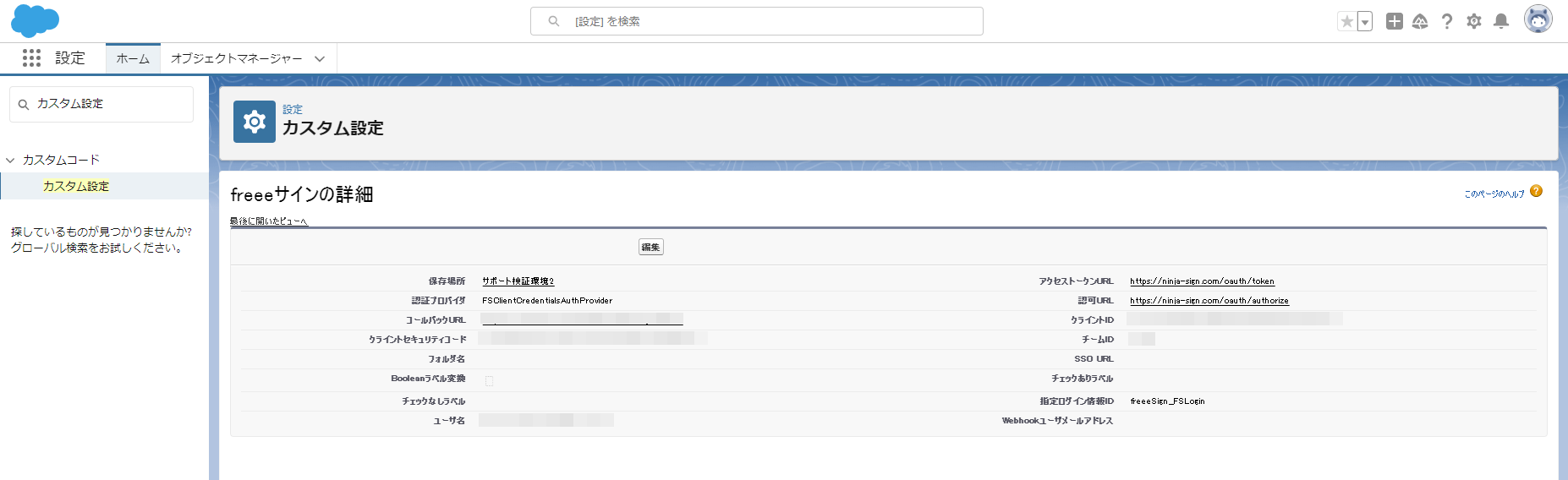Open the help question mark icon

click(x=1447, y=21)
